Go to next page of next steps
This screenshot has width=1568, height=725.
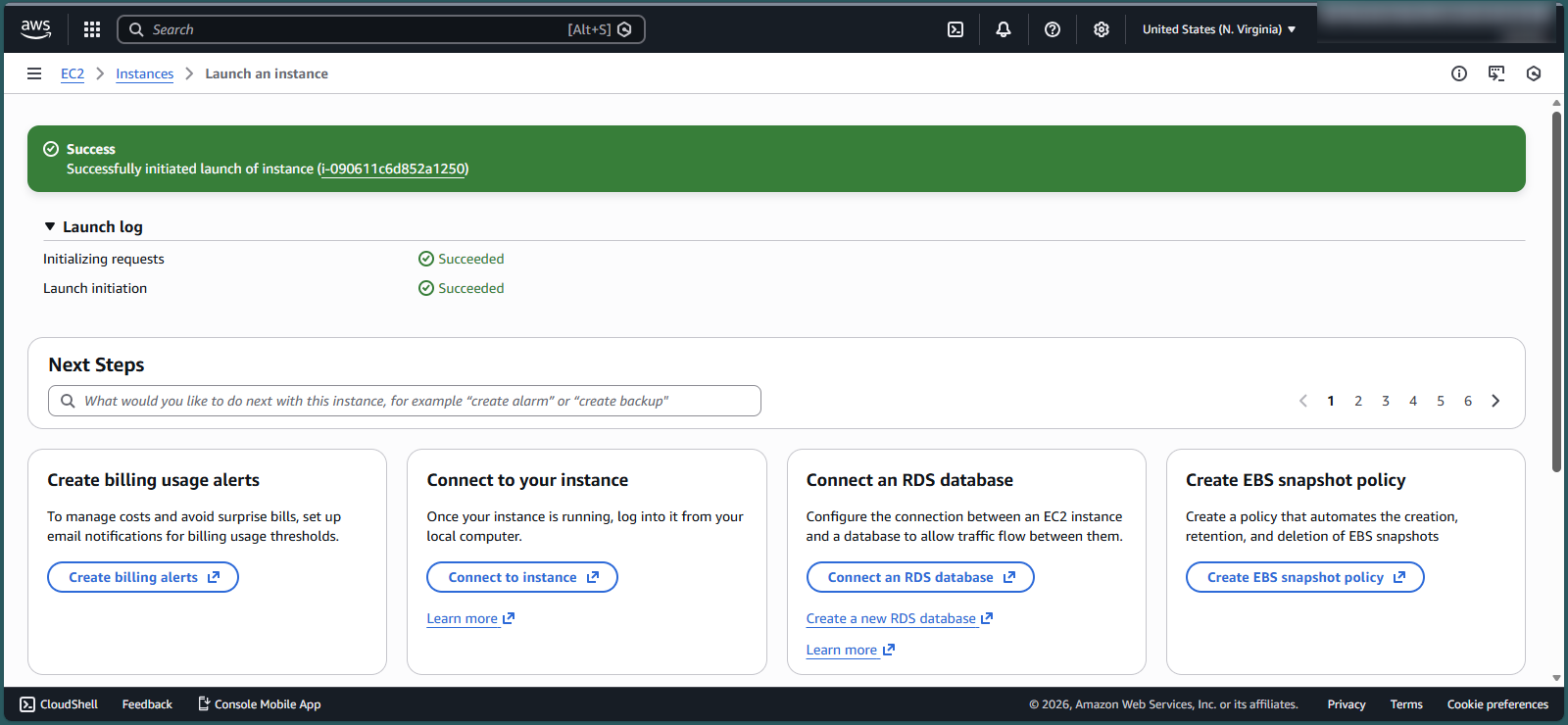click(x=1495, y=401)
